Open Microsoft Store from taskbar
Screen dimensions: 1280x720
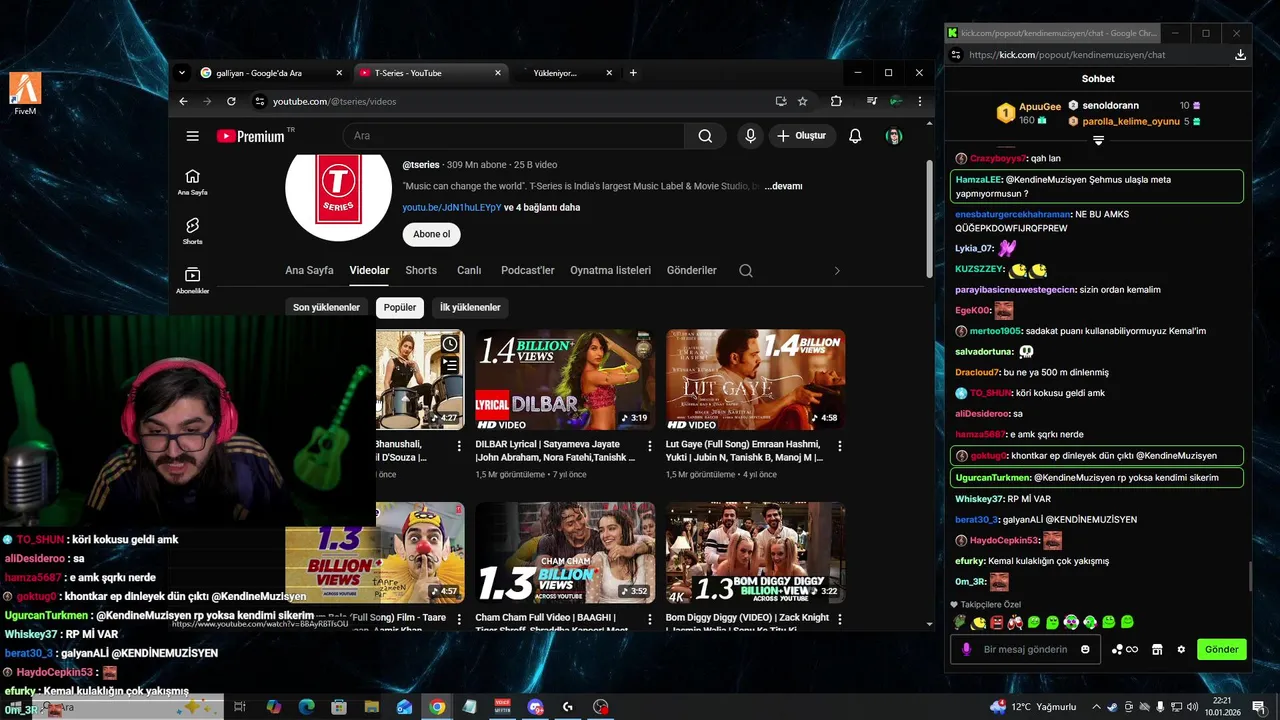[339, 707]
